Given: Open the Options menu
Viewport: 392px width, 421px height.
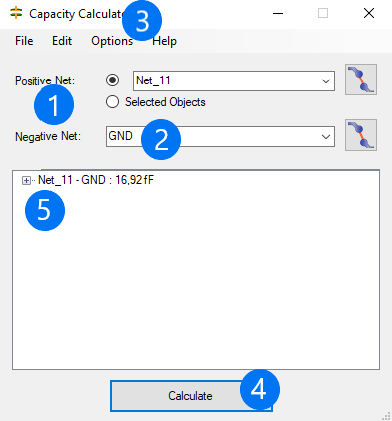Looking at the screenshot, I should click(112, 41).
